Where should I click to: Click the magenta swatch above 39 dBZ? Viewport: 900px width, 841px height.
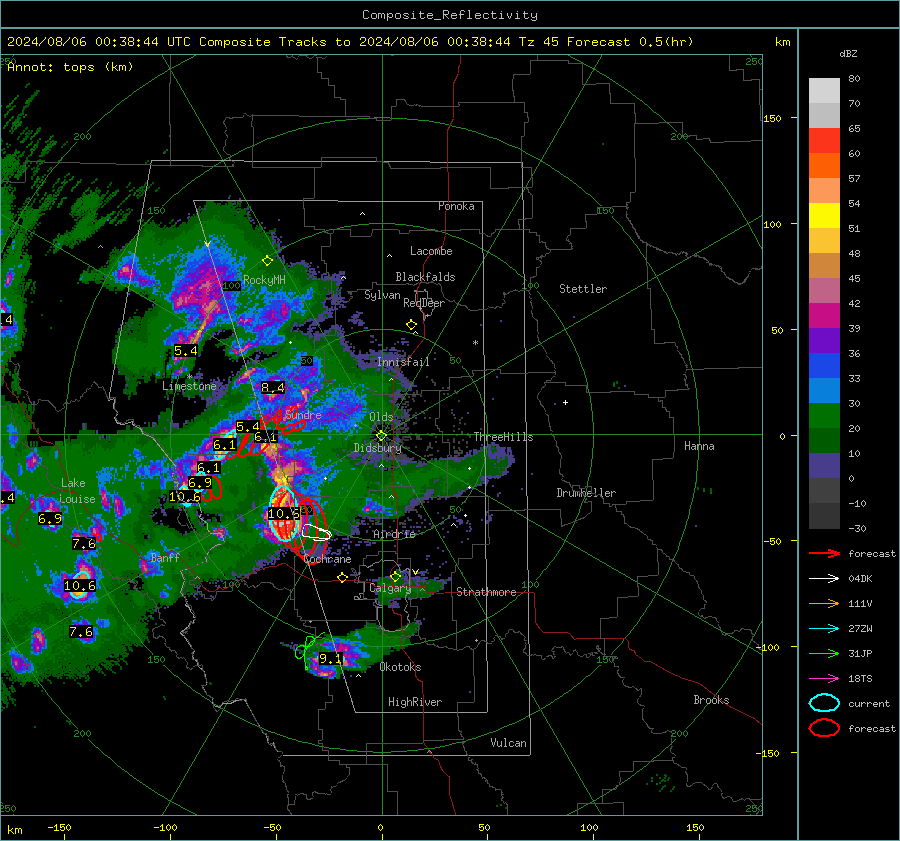[824, 316]
